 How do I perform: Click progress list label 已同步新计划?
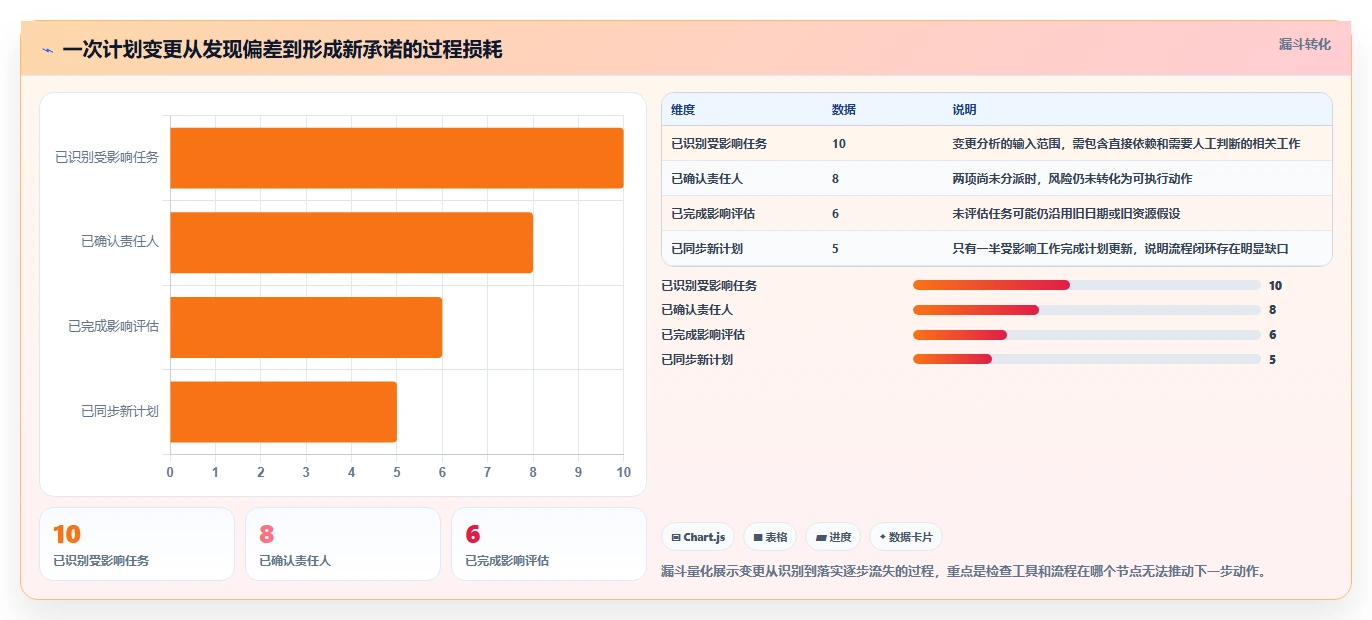click(x=697, y=359)
